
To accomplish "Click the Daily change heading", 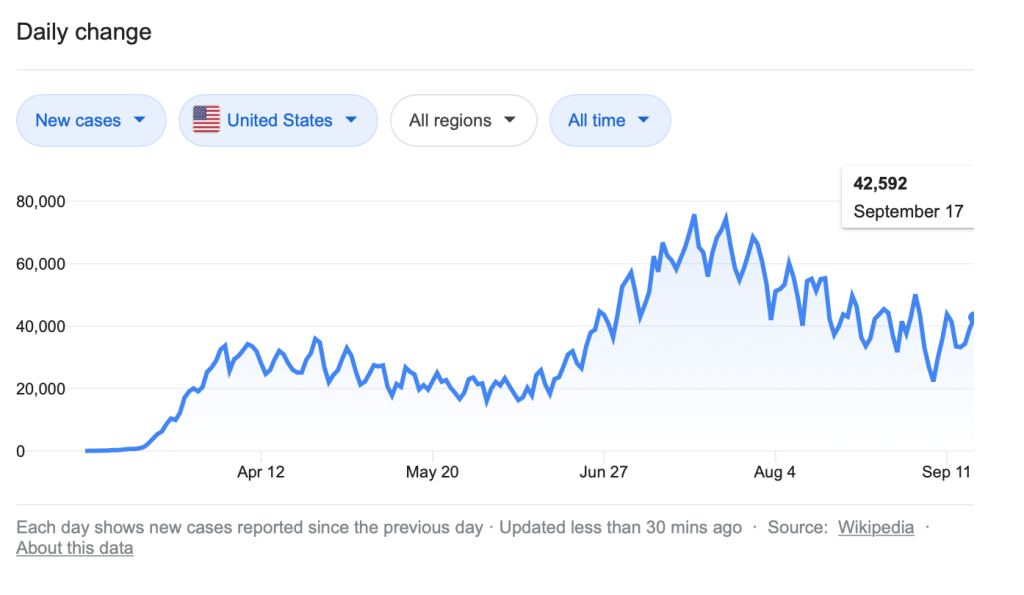I will point(84,32).
